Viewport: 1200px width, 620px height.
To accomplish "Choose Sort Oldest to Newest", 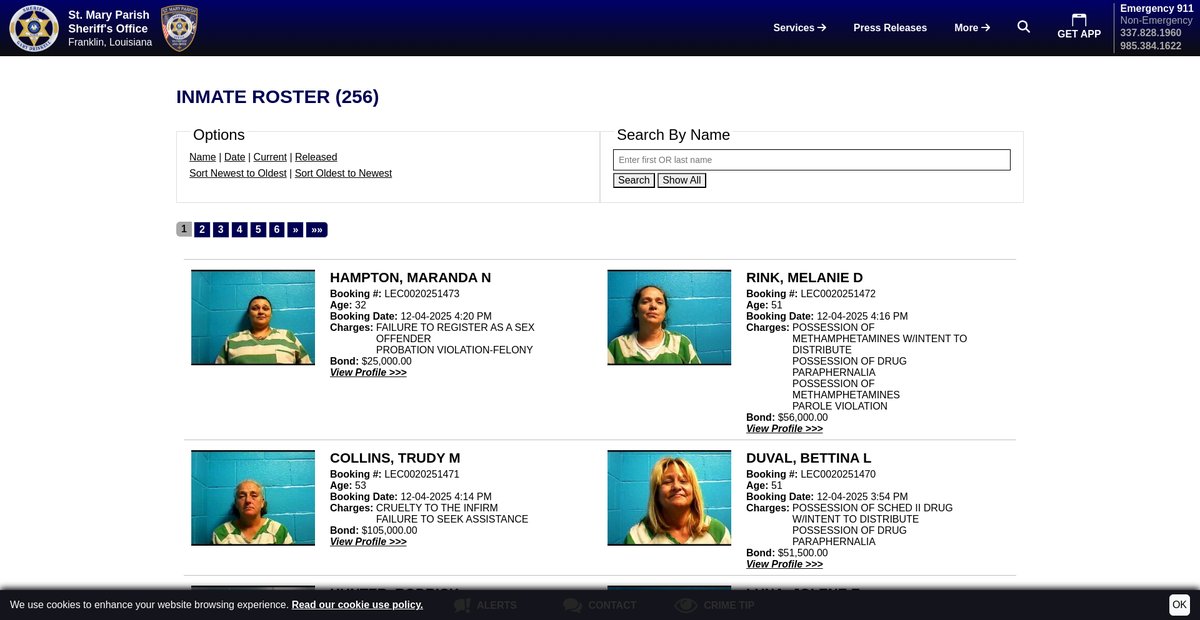I will coord(343,173).
